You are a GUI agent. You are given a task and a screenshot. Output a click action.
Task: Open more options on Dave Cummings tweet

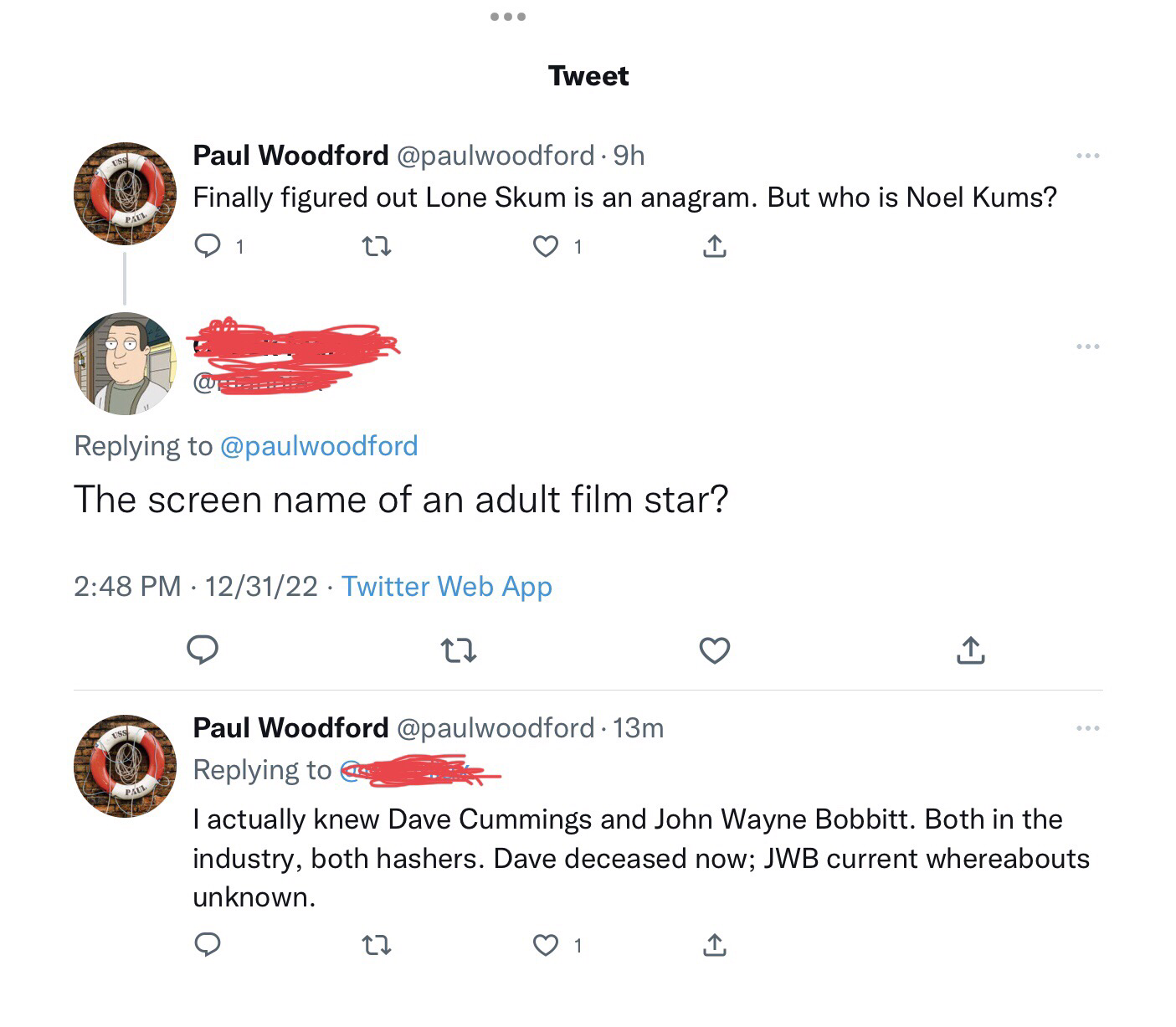1087,728
